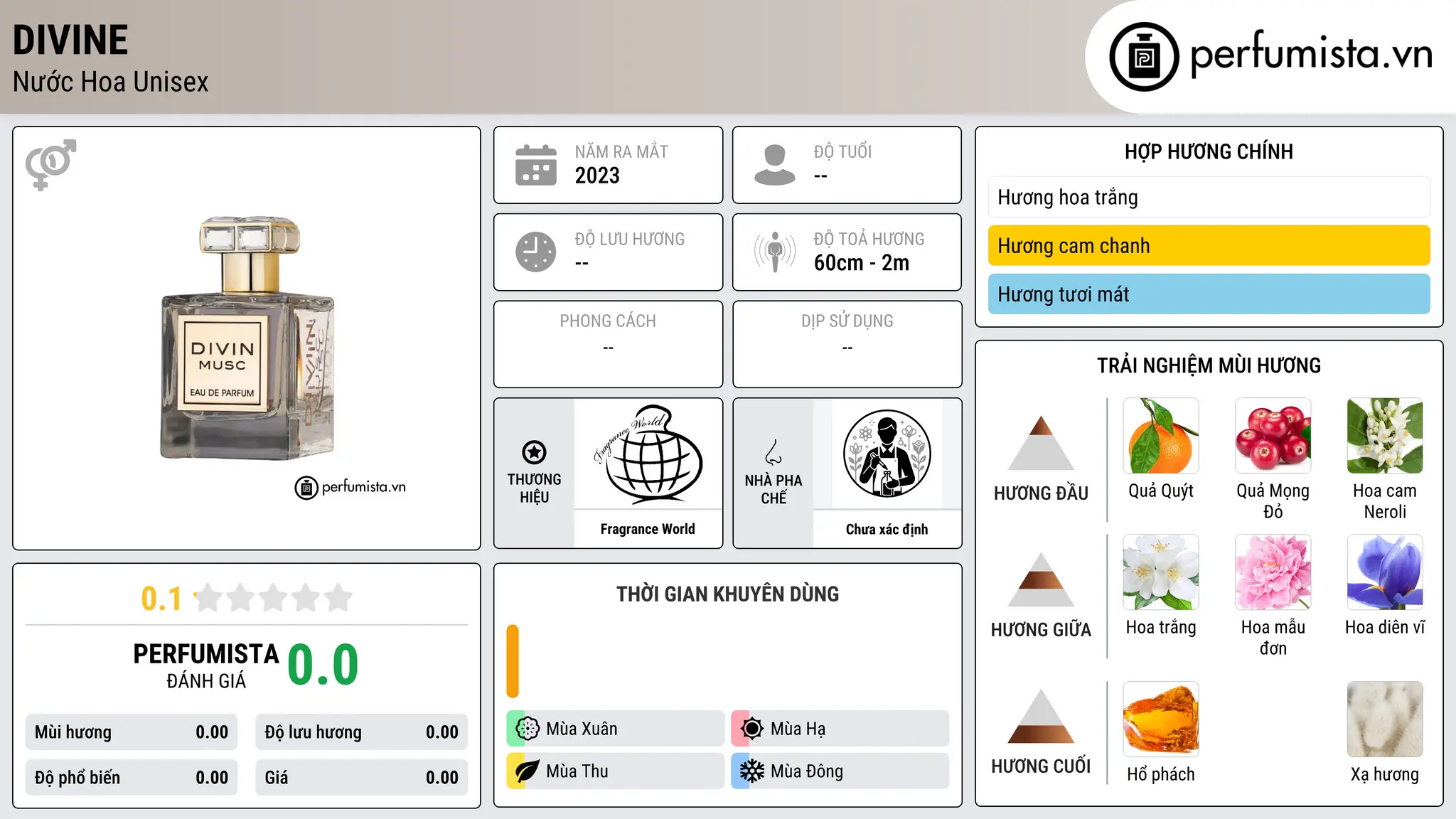Image resolution: width=1456 pixels, height=819 pixels.
Task: Click the perfumer silhouette icon
Action: coord(887,454)
